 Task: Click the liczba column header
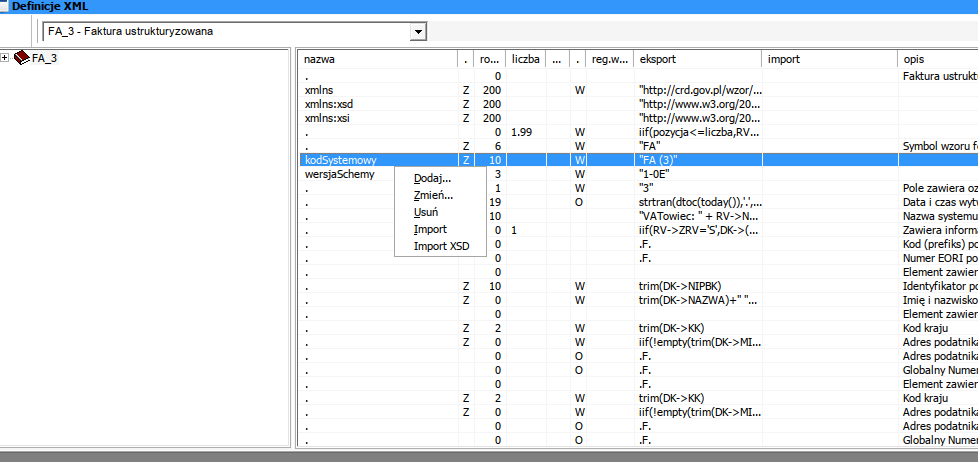[525, 59]
